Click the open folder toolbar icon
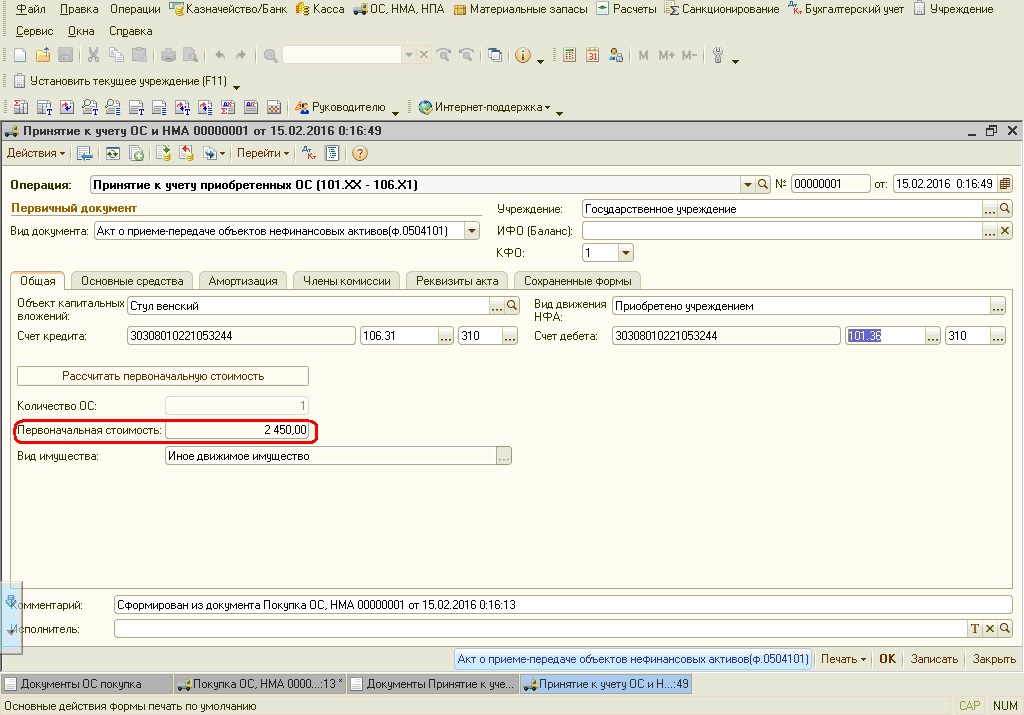The height and width of the screenshot is (715, 1024). pyautogui.click(x=43, y=56)
